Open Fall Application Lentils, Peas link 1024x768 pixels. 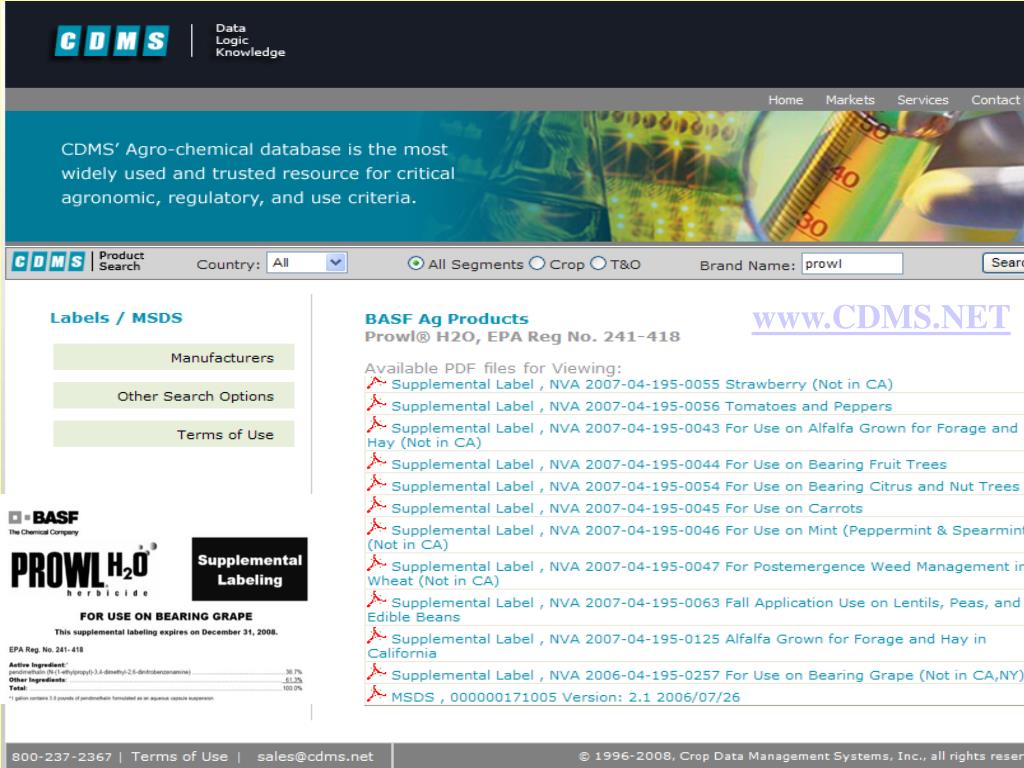point(694,609)
